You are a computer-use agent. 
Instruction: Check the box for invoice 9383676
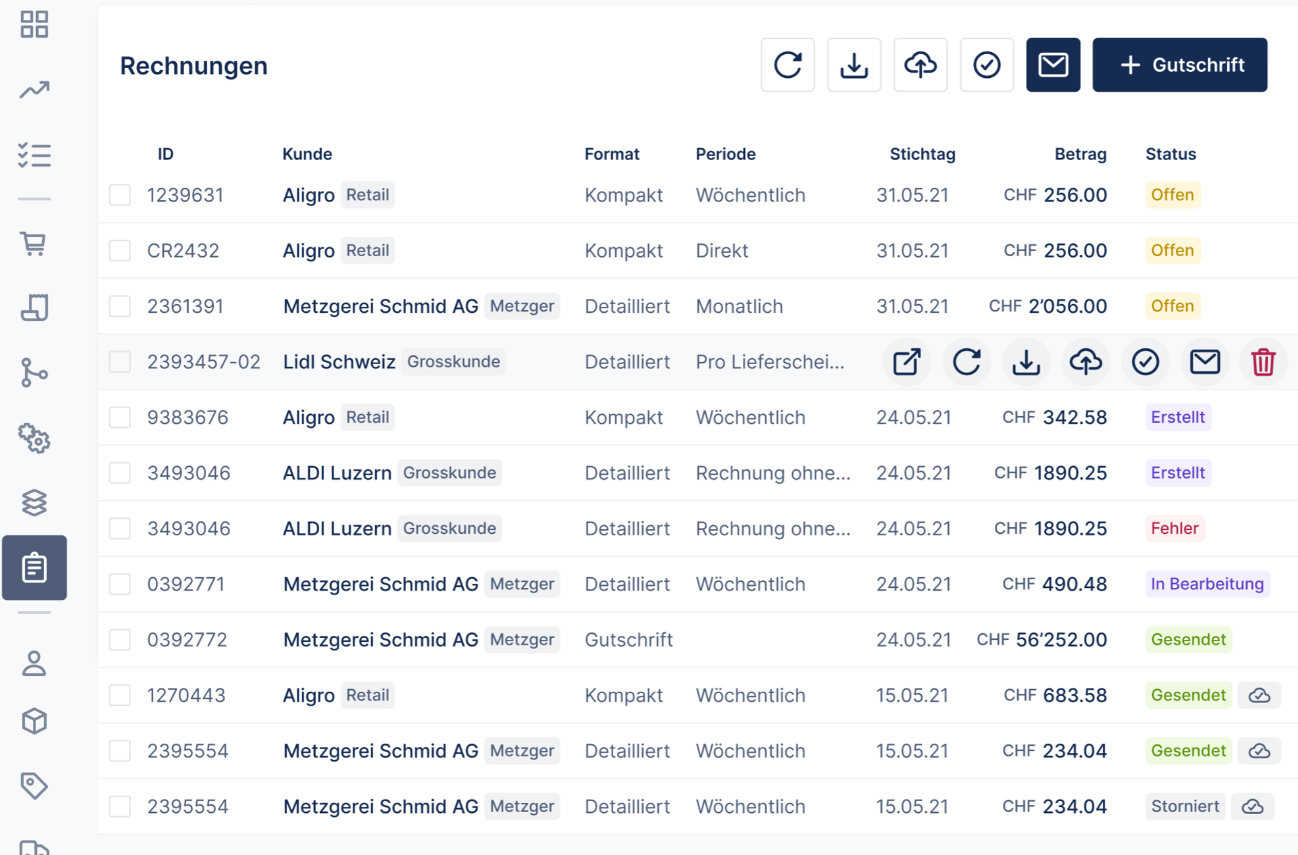click(120, 418)
